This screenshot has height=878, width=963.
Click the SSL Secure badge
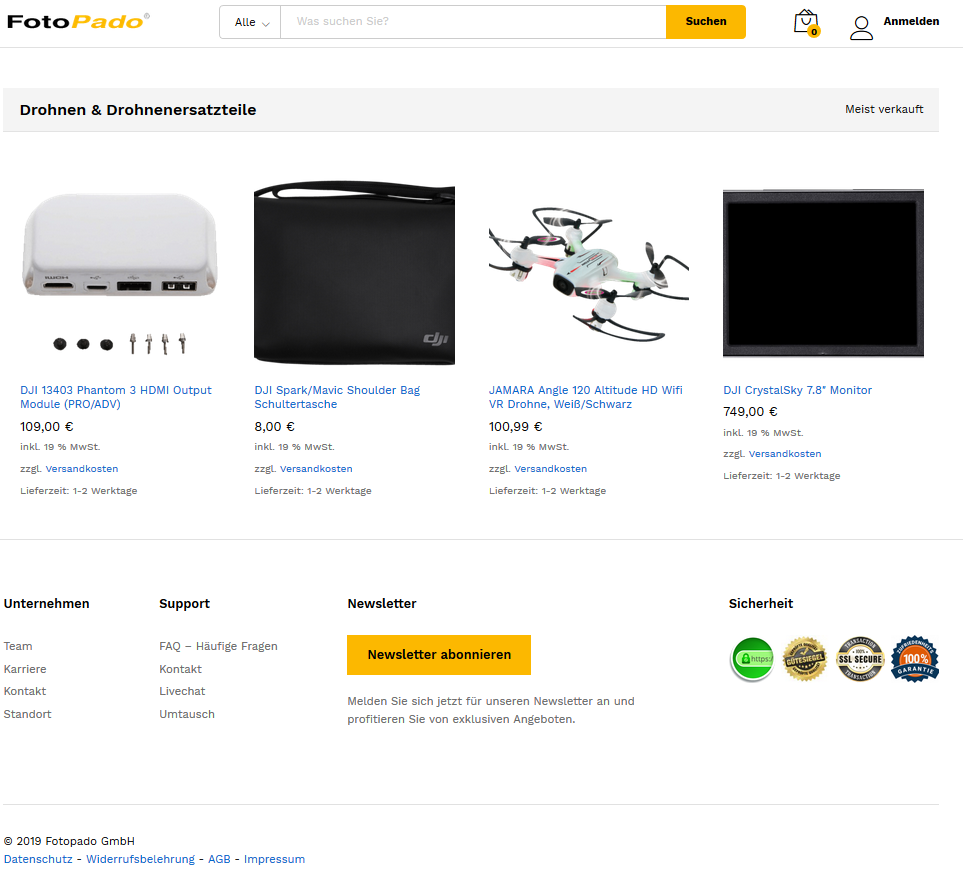tap(860, 659)
